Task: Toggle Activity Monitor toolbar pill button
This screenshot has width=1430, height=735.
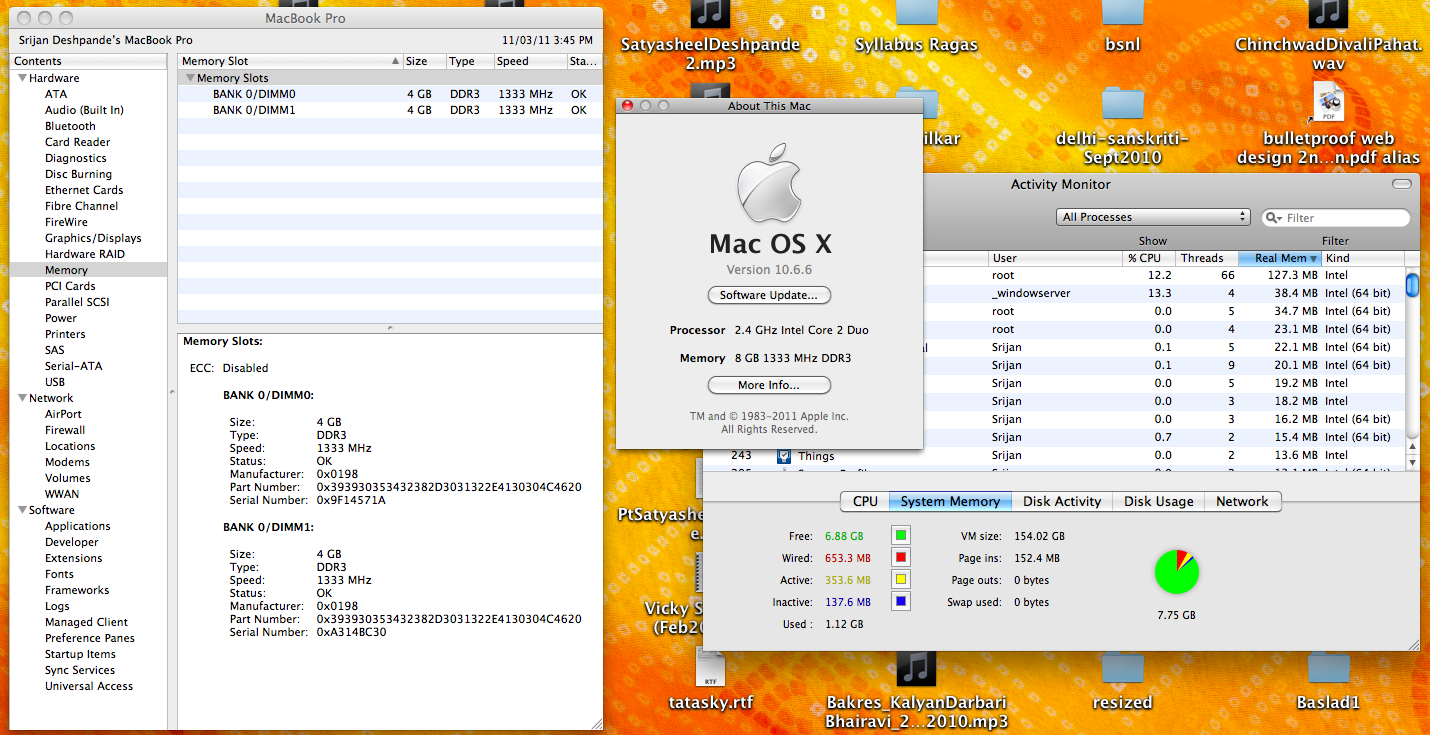Action: point(1401,184)
